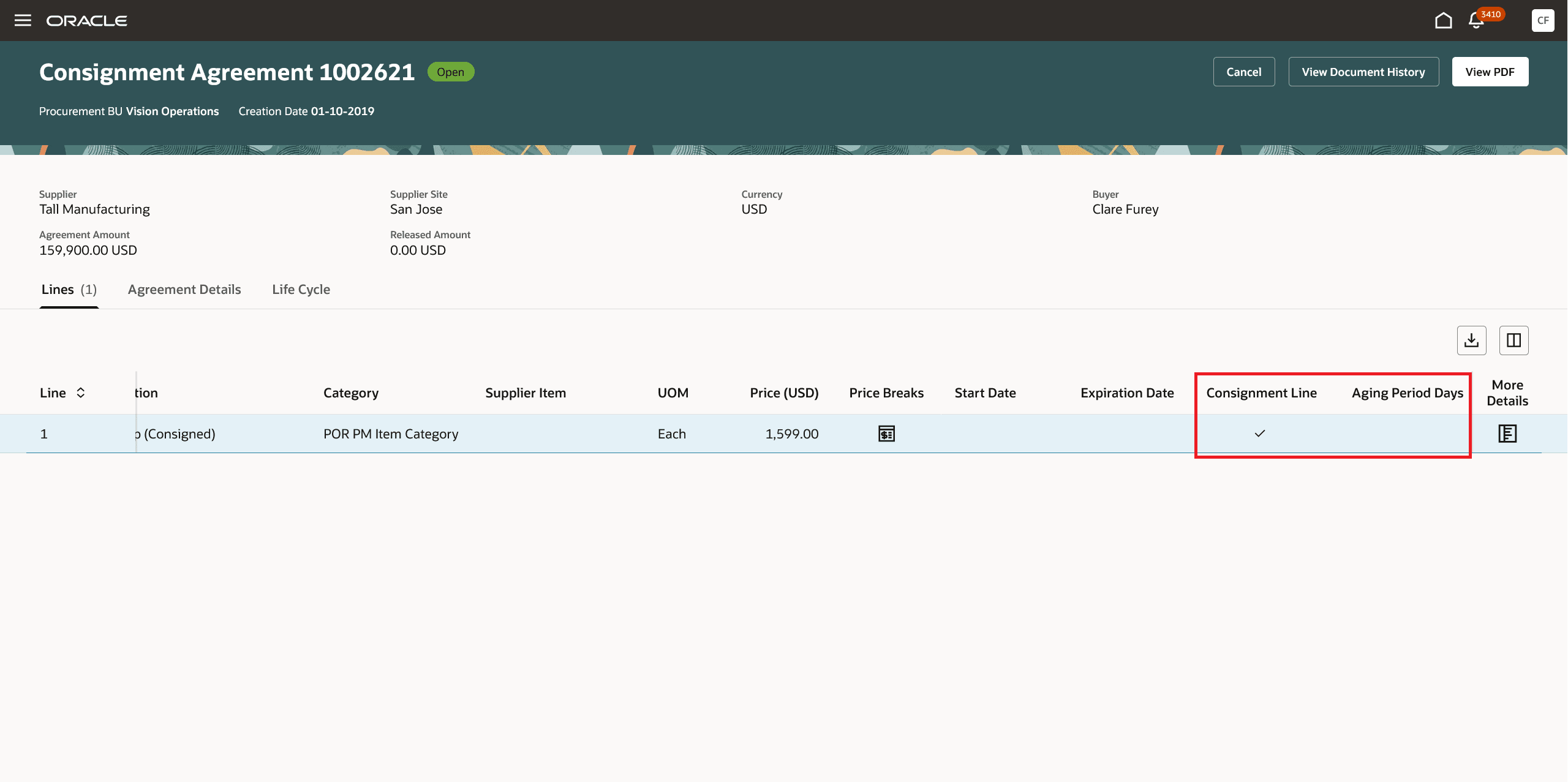The image size is (1568, 782).
Task: Click the Open status badge
Action: click(450, 72)
